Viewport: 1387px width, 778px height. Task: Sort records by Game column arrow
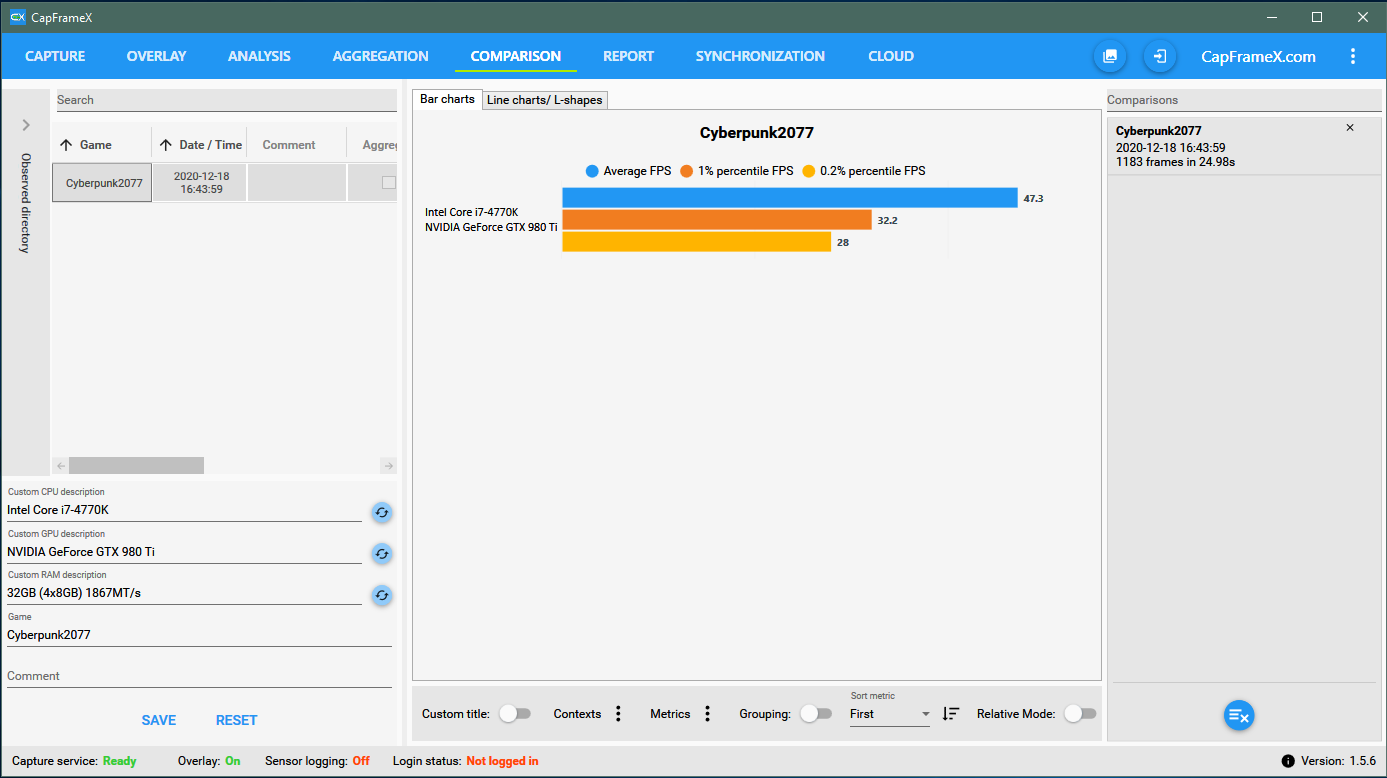(x=66, y=145)
